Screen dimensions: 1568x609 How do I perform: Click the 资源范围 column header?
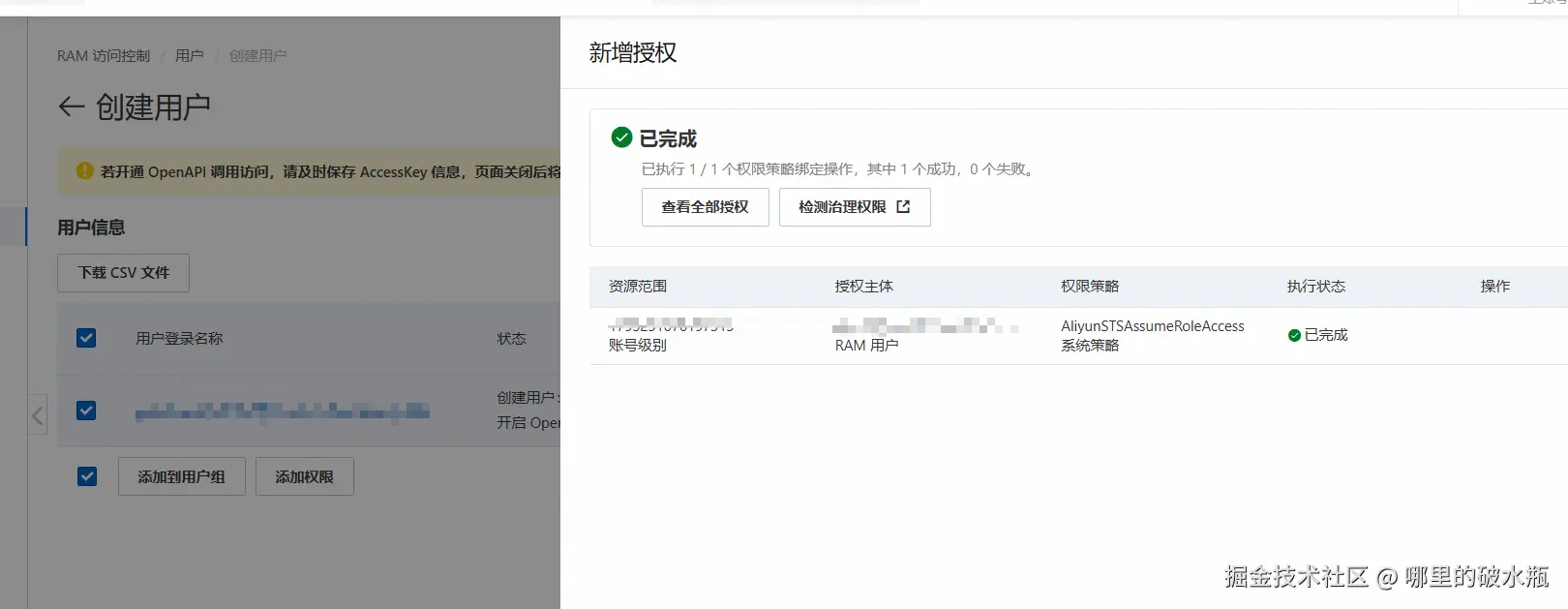(x=638, y=287)
